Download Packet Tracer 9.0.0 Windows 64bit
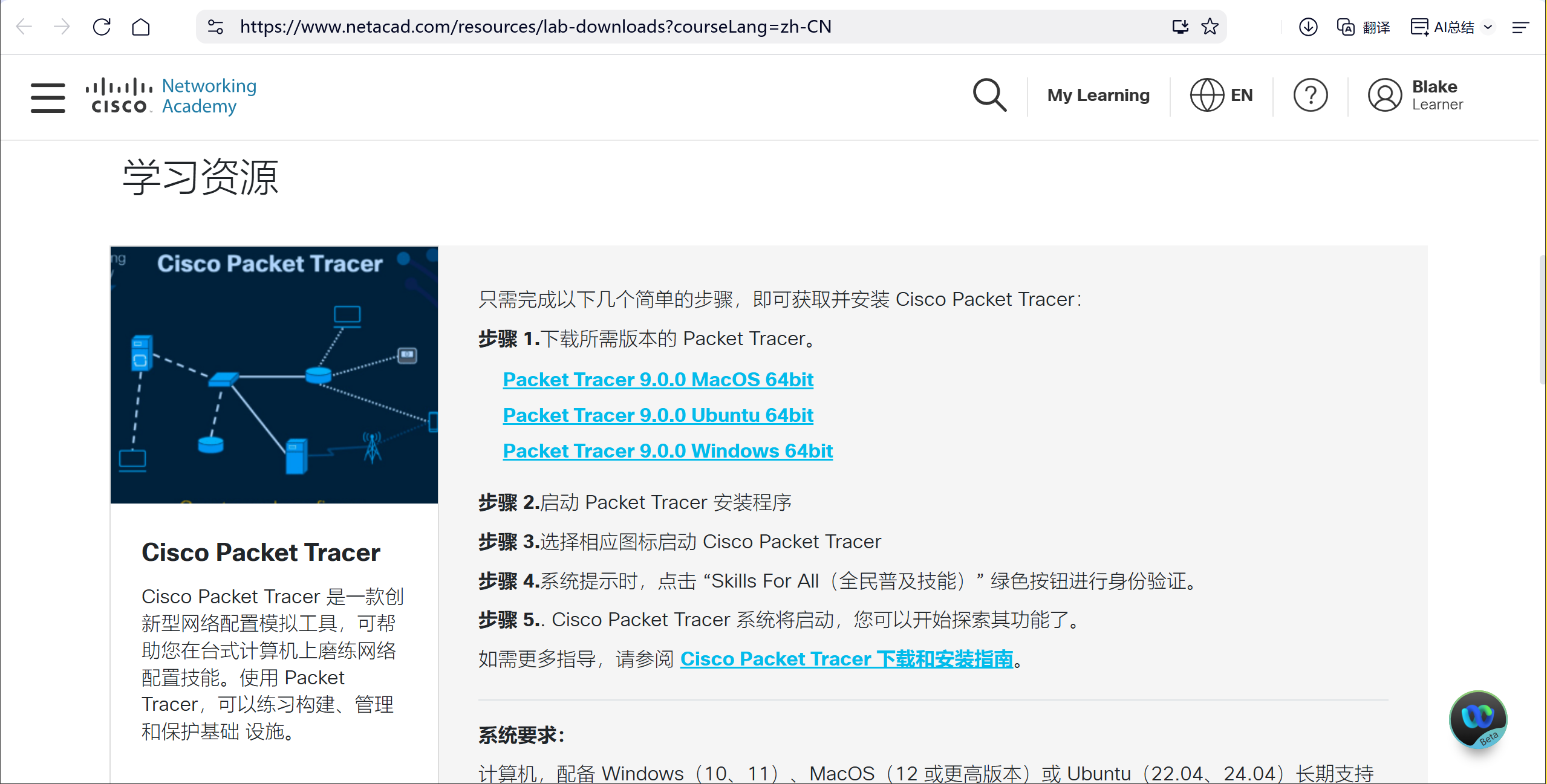The width and height of the screenshot is (1547, 784). pos(668,451)
